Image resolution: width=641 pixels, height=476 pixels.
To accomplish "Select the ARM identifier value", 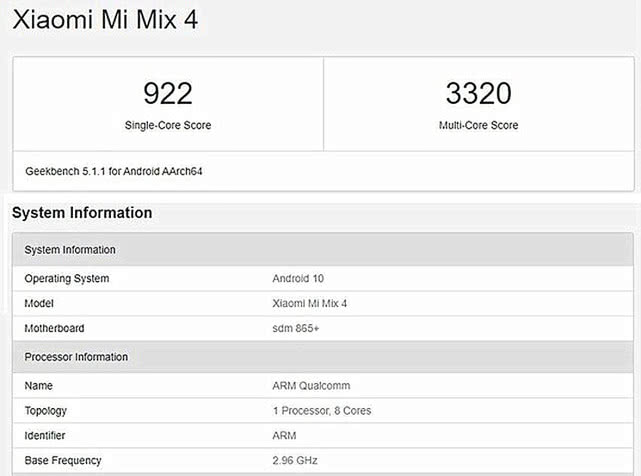I will click(284, 436).
